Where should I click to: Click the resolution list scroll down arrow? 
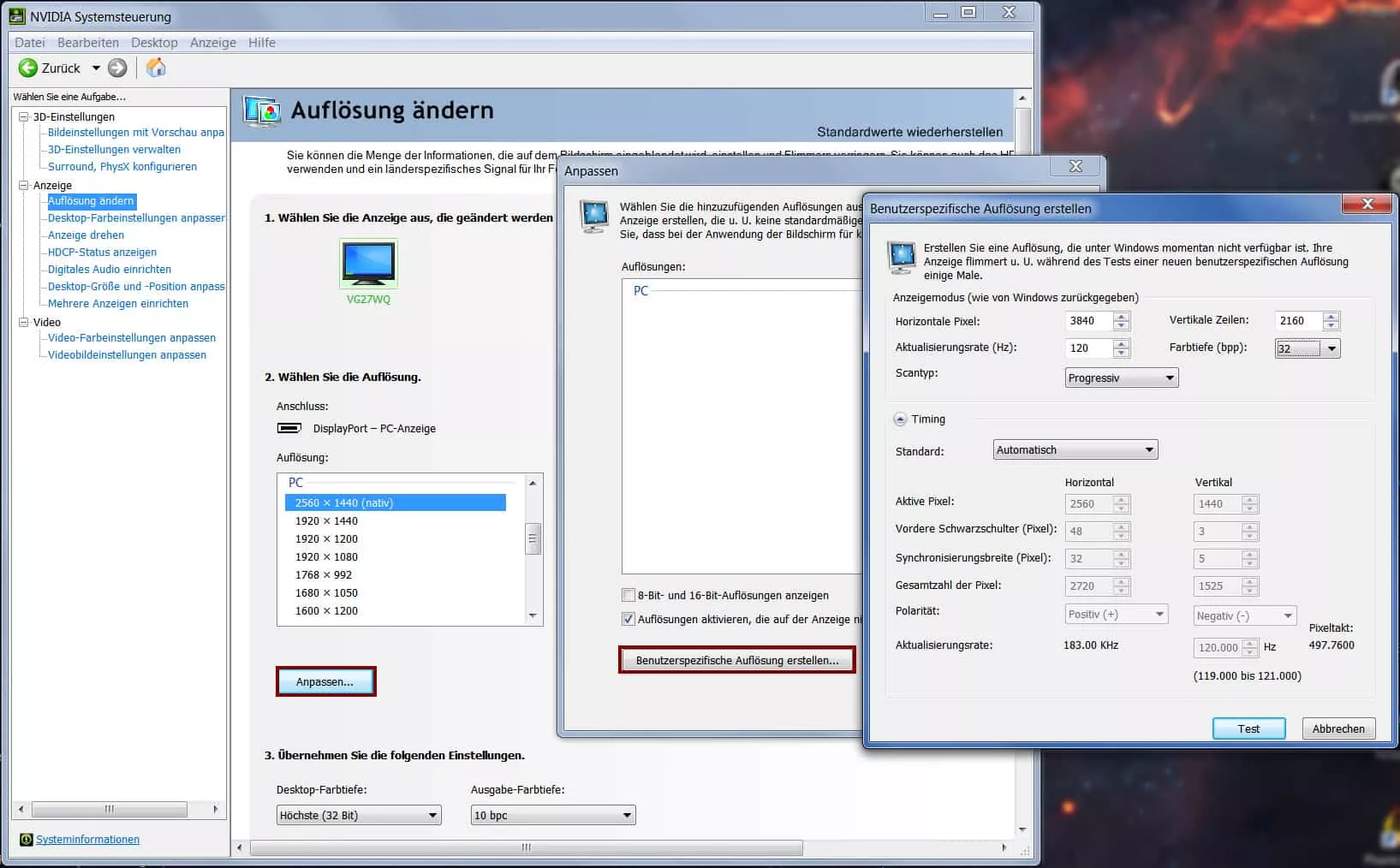pos(533,615)
